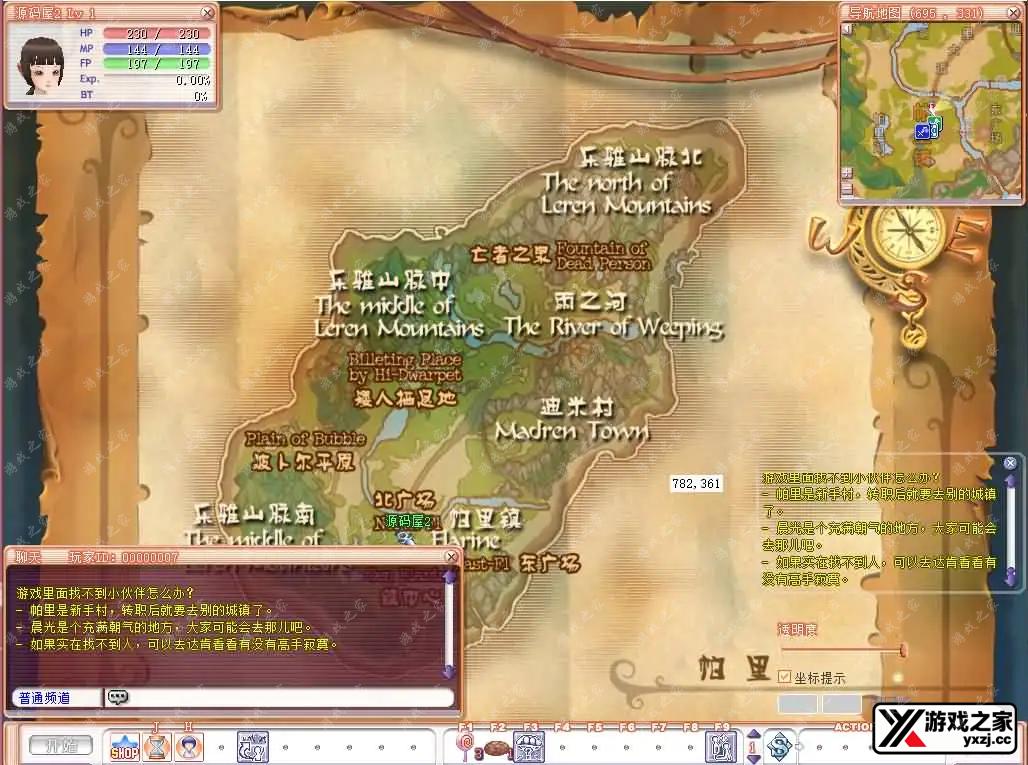Click the empty F4 hotkey slot
The width and height of the screenshot is (1028, 765).
[562, 747]
